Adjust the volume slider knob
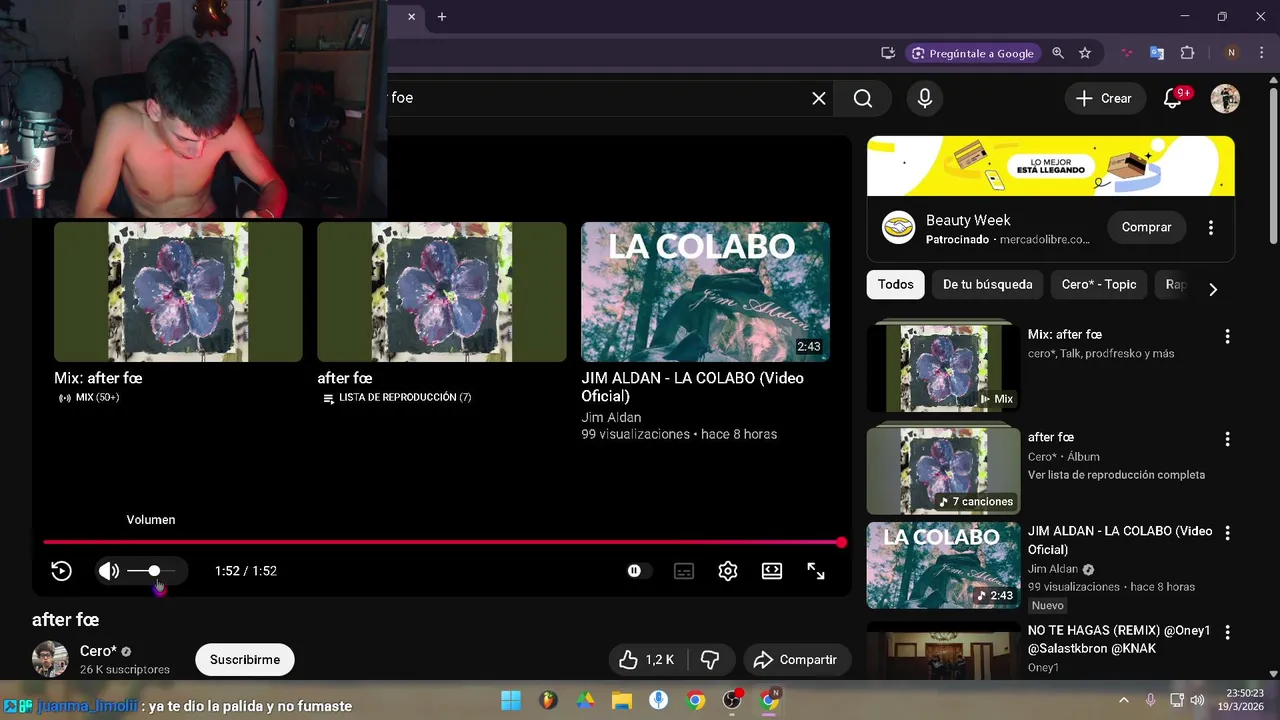This screenshot has width=1280, height=720. coord(154,571)
